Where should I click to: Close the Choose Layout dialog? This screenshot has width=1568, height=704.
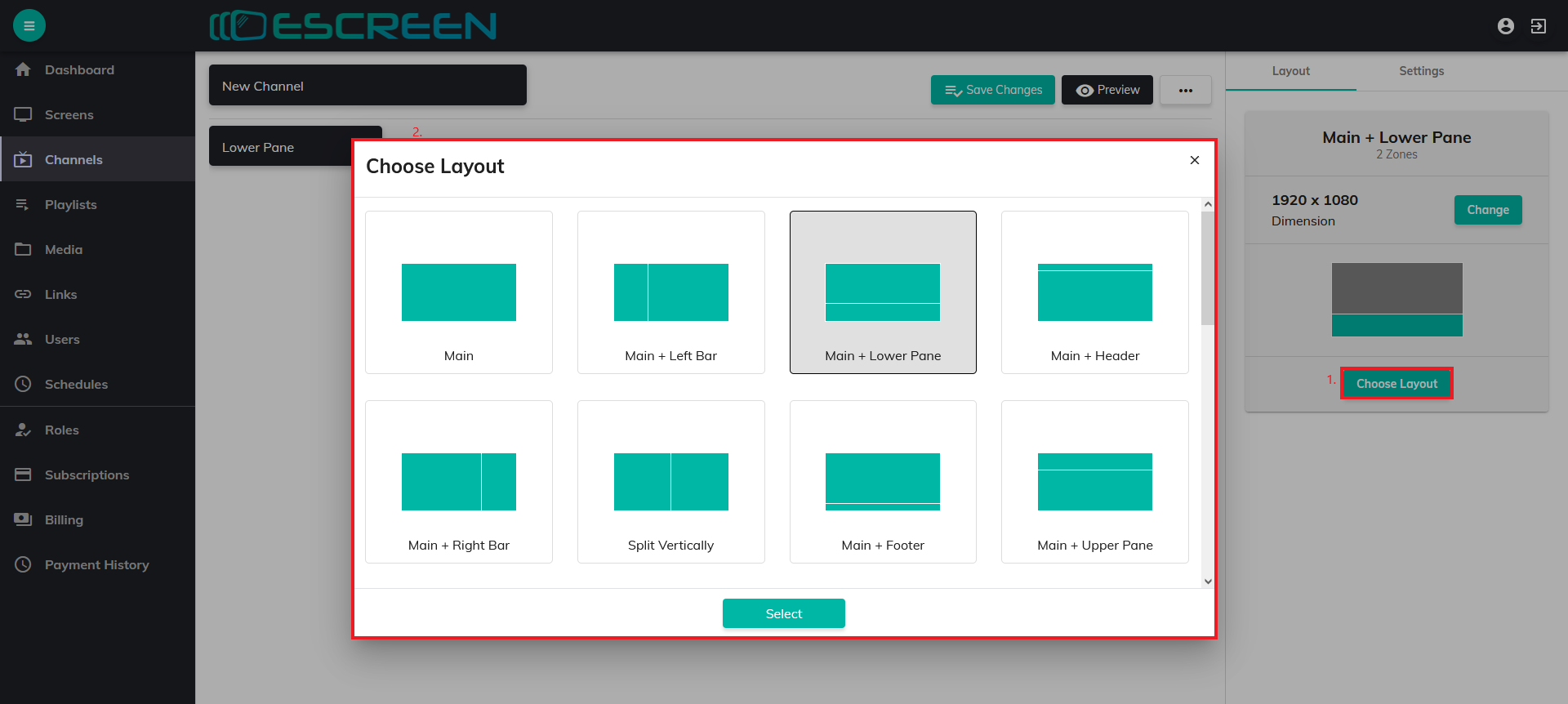[x=1194, y=160]
